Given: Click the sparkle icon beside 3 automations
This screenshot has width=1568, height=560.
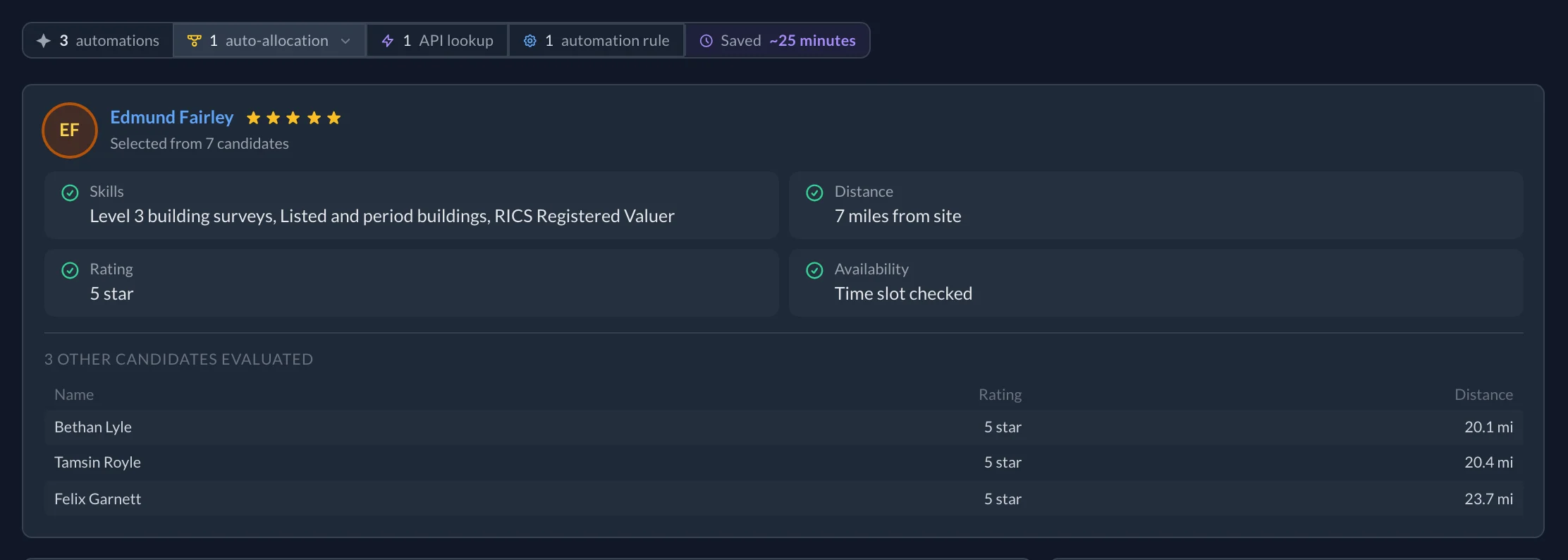Looking at the screenshot, I should click(44, 41).
